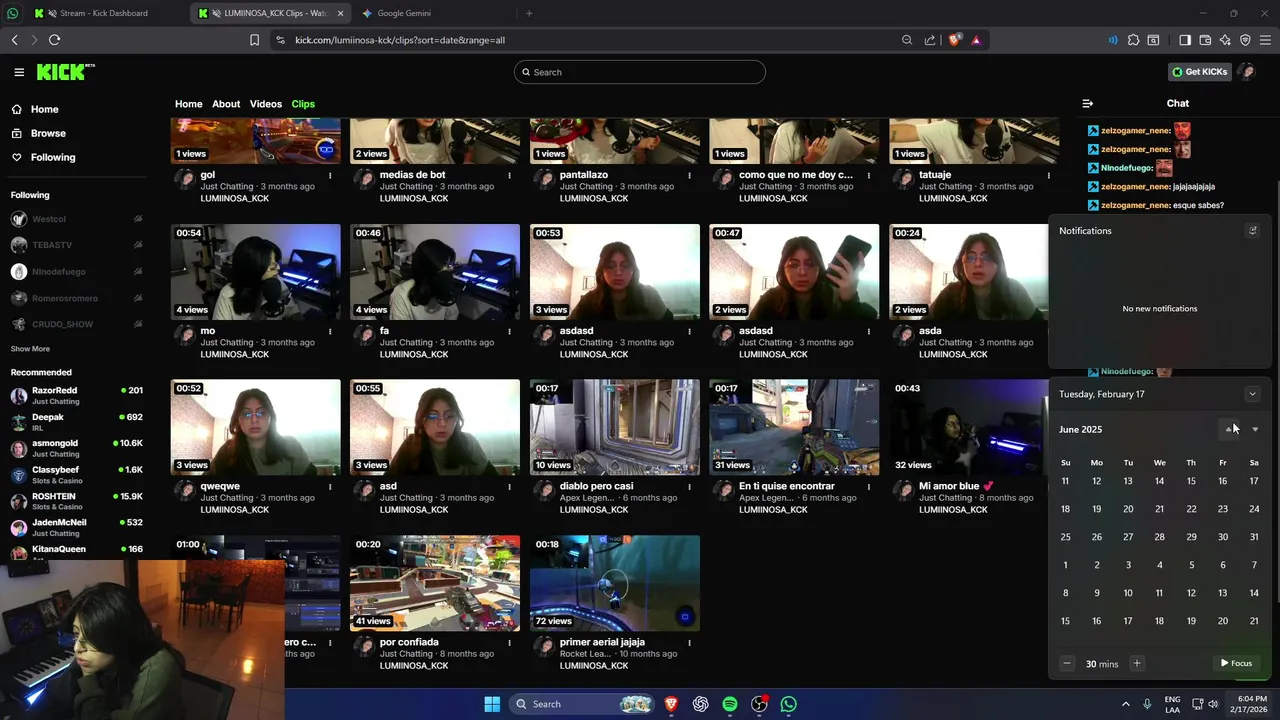Click the KICK logo
Viewport: 1280px width, 720px height.
(x=65, y=72)
